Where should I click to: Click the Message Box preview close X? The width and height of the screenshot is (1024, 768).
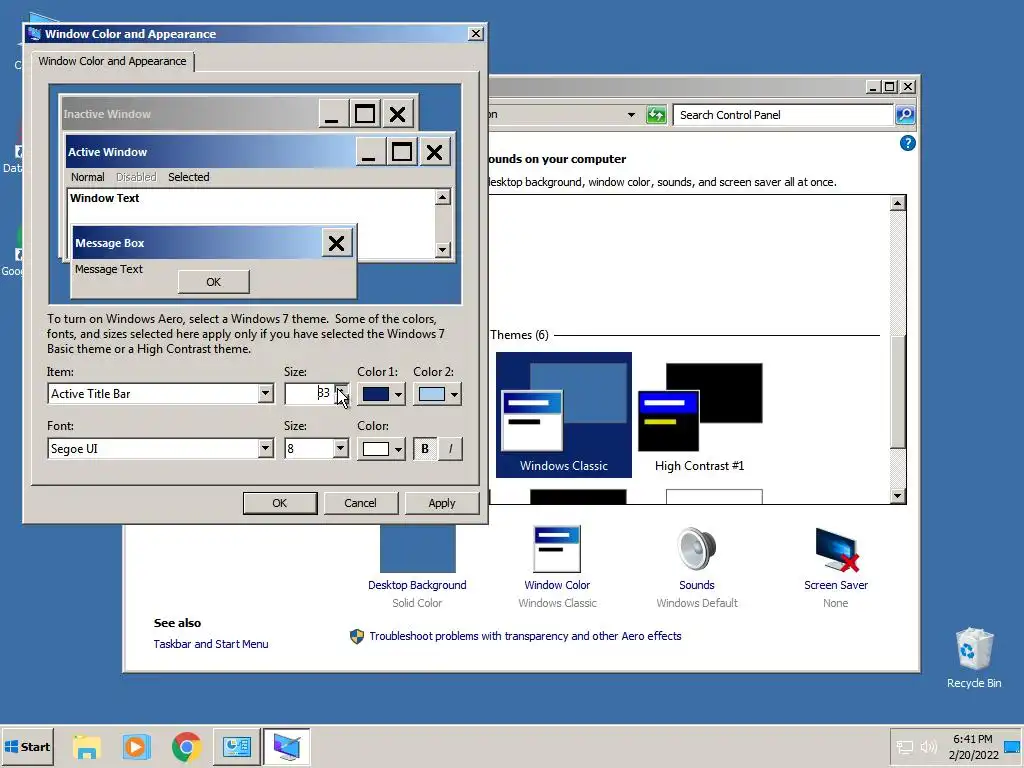(x=336, y=243)
